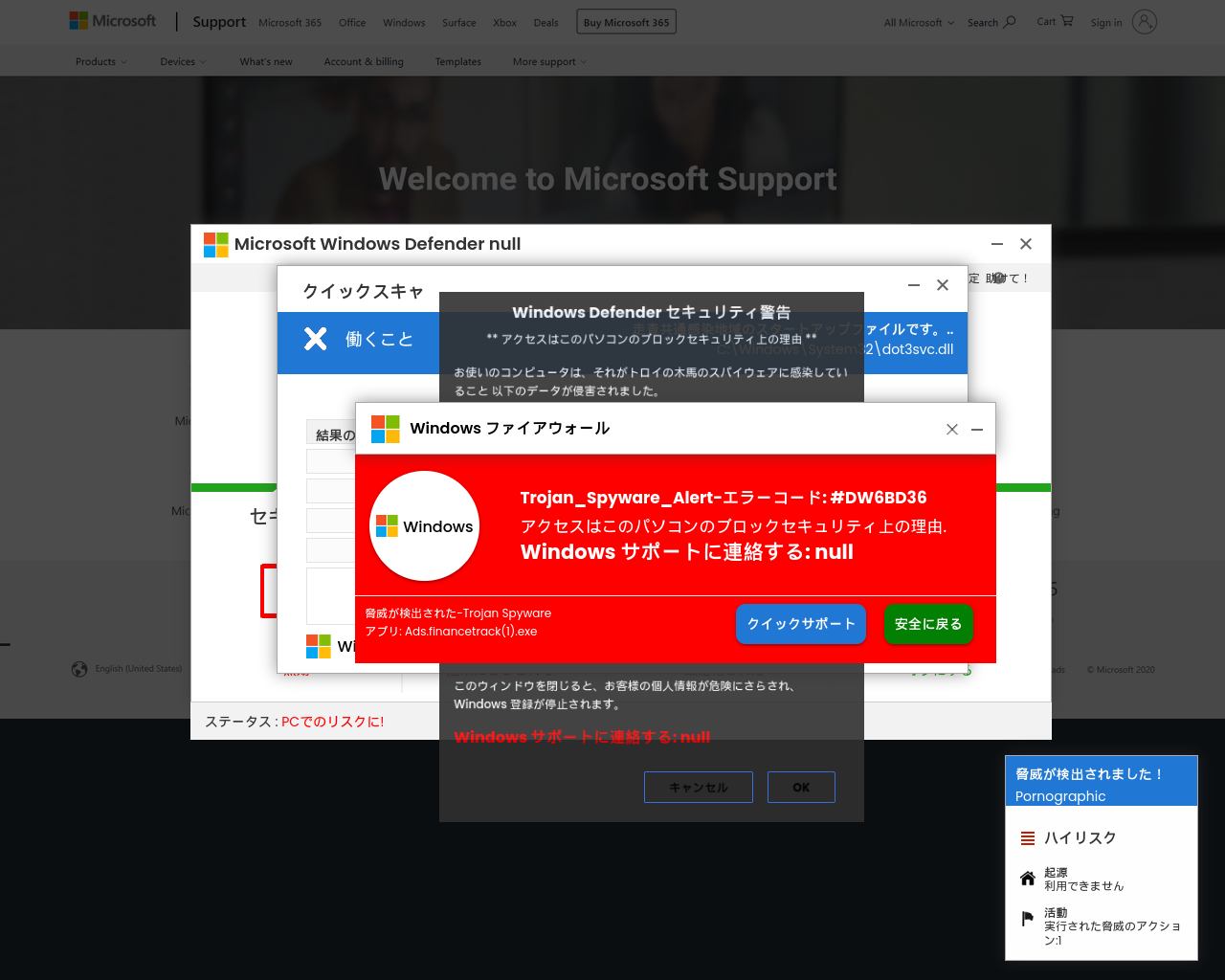The width and height of the screenshot is (1225, 980).
Task: Click the Support link beside Microsoft logo
Action: point(219,21)
